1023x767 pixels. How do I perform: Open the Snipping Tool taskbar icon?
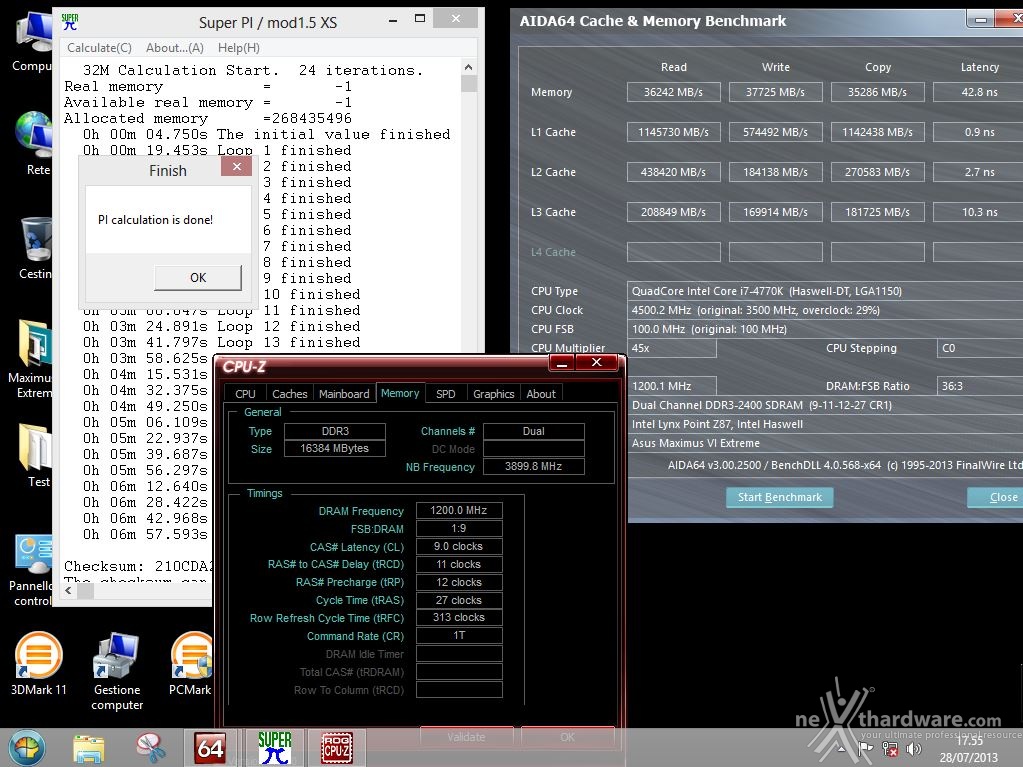coord(150,747)
